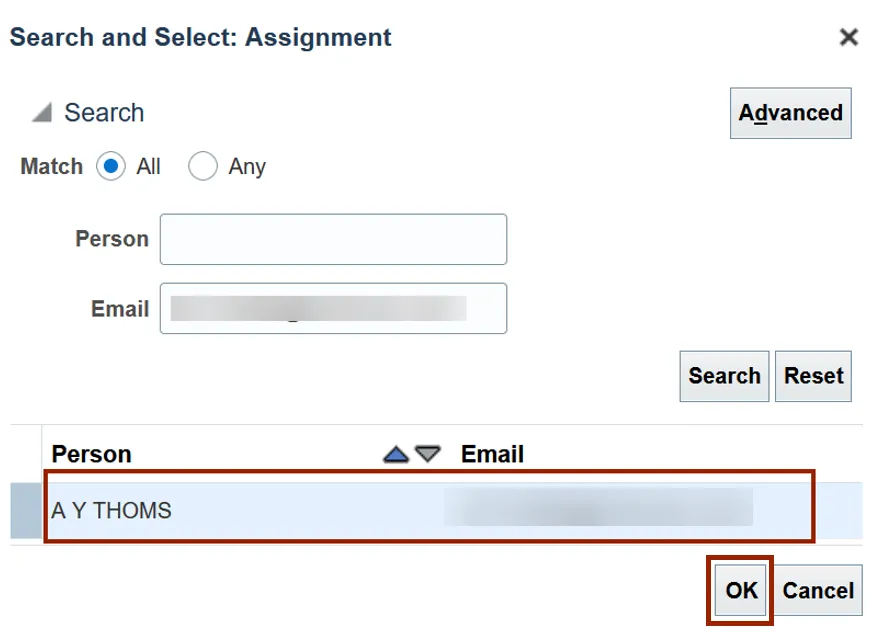Select the Match All radio button

111,166
